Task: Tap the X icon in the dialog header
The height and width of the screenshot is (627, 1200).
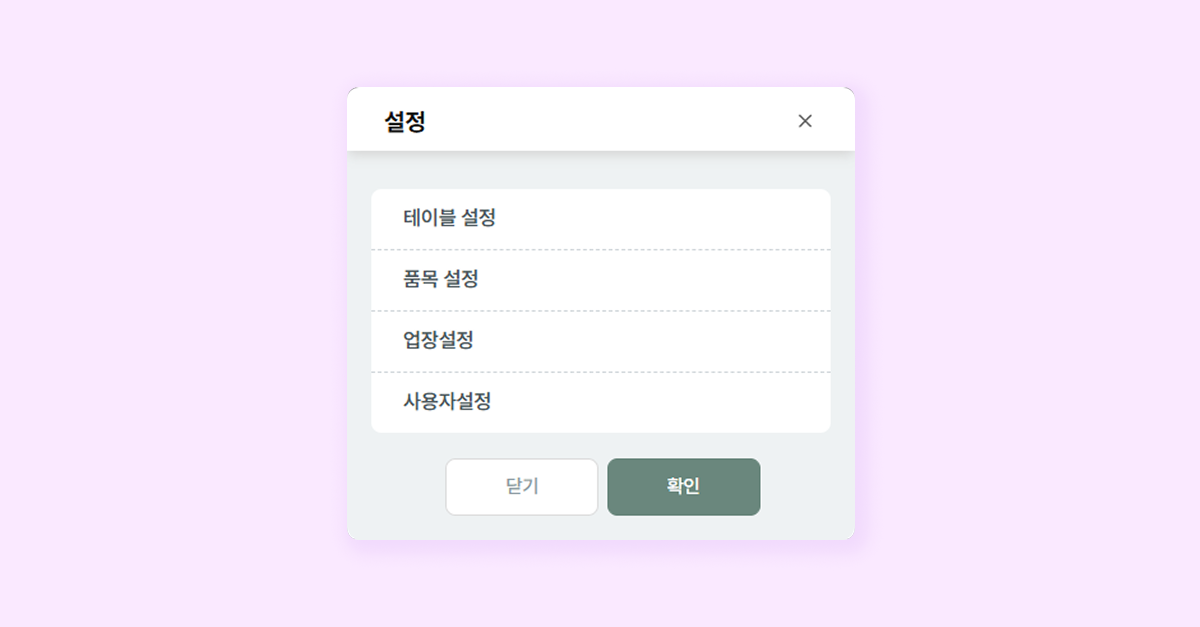Action: (805, 121)
